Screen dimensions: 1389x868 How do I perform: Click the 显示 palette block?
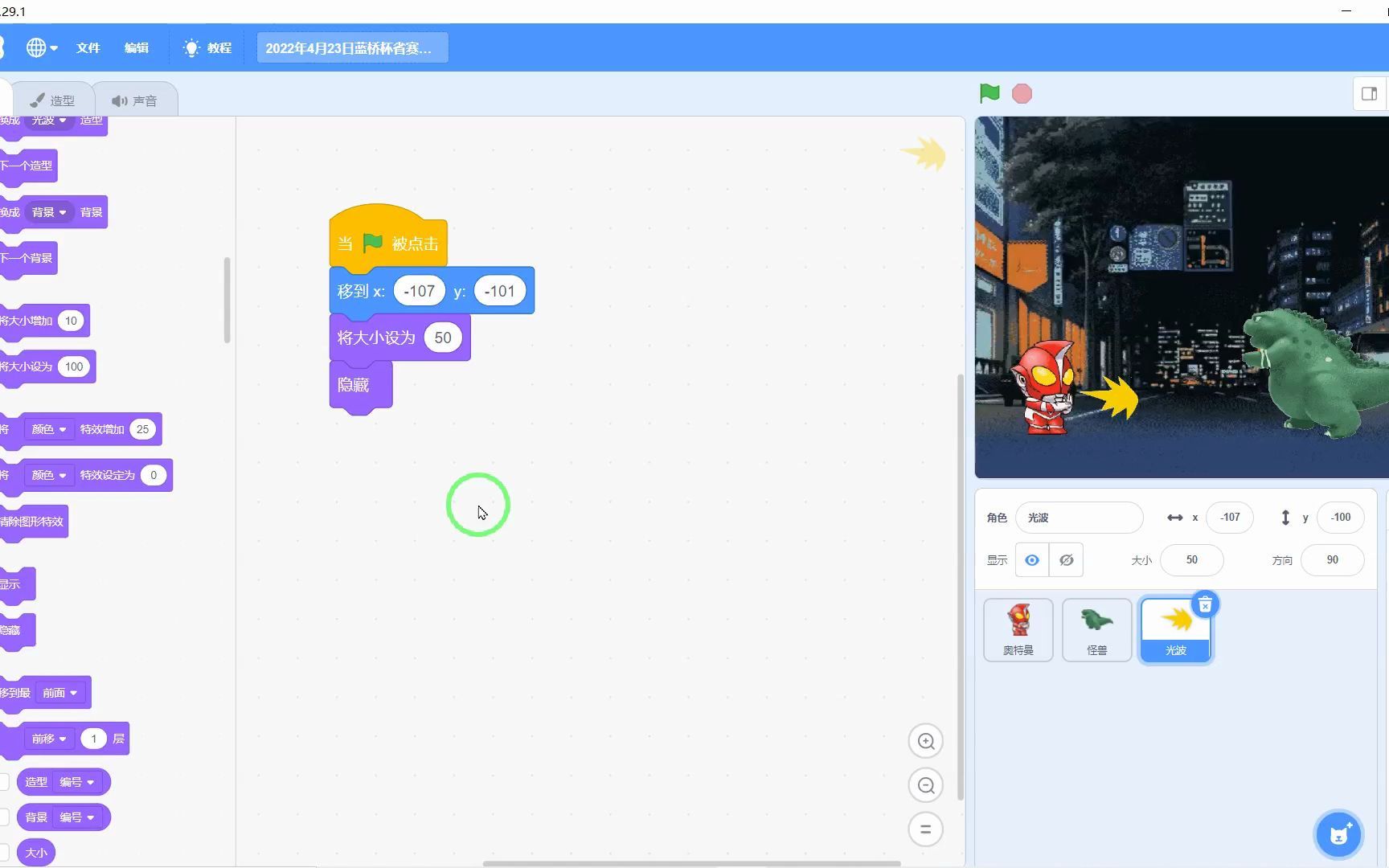(16, 584)
